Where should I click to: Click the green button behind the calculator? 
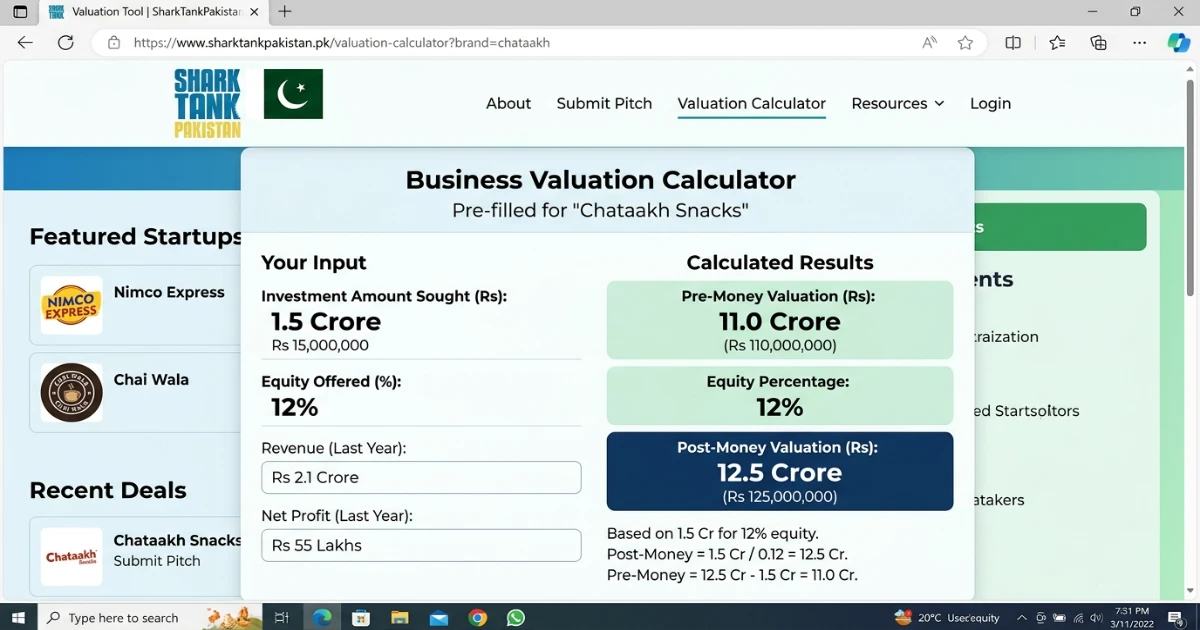point(1060,227)
